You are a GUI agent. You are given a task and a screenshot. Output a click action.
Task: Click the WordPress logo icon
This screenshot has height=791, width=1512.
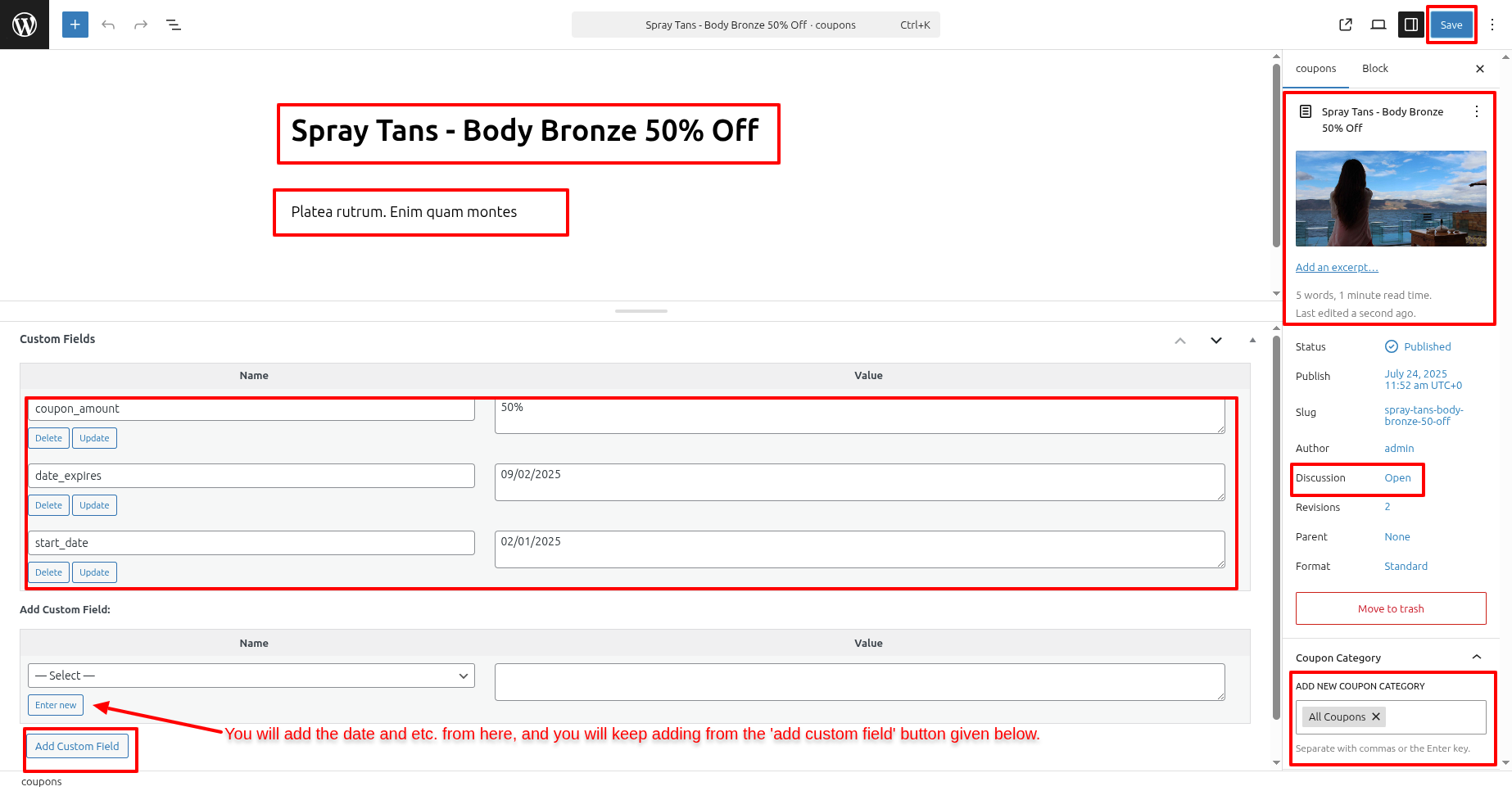(25, 25)
